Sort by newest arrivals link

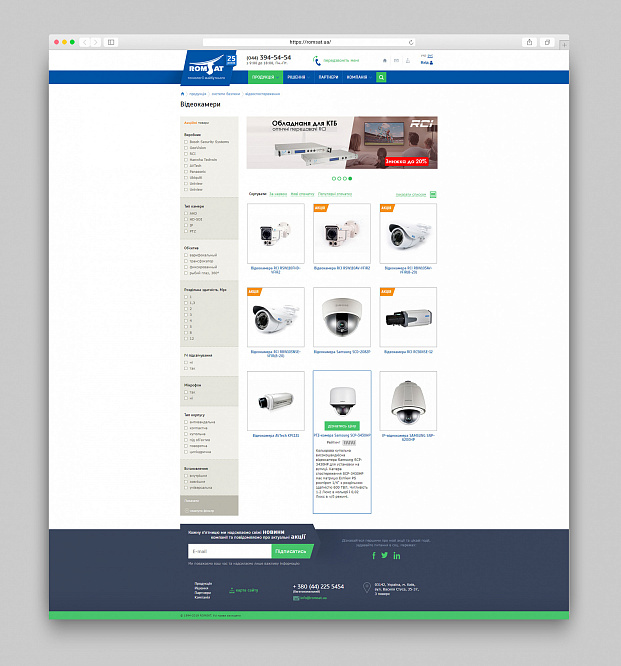(302, 194)
